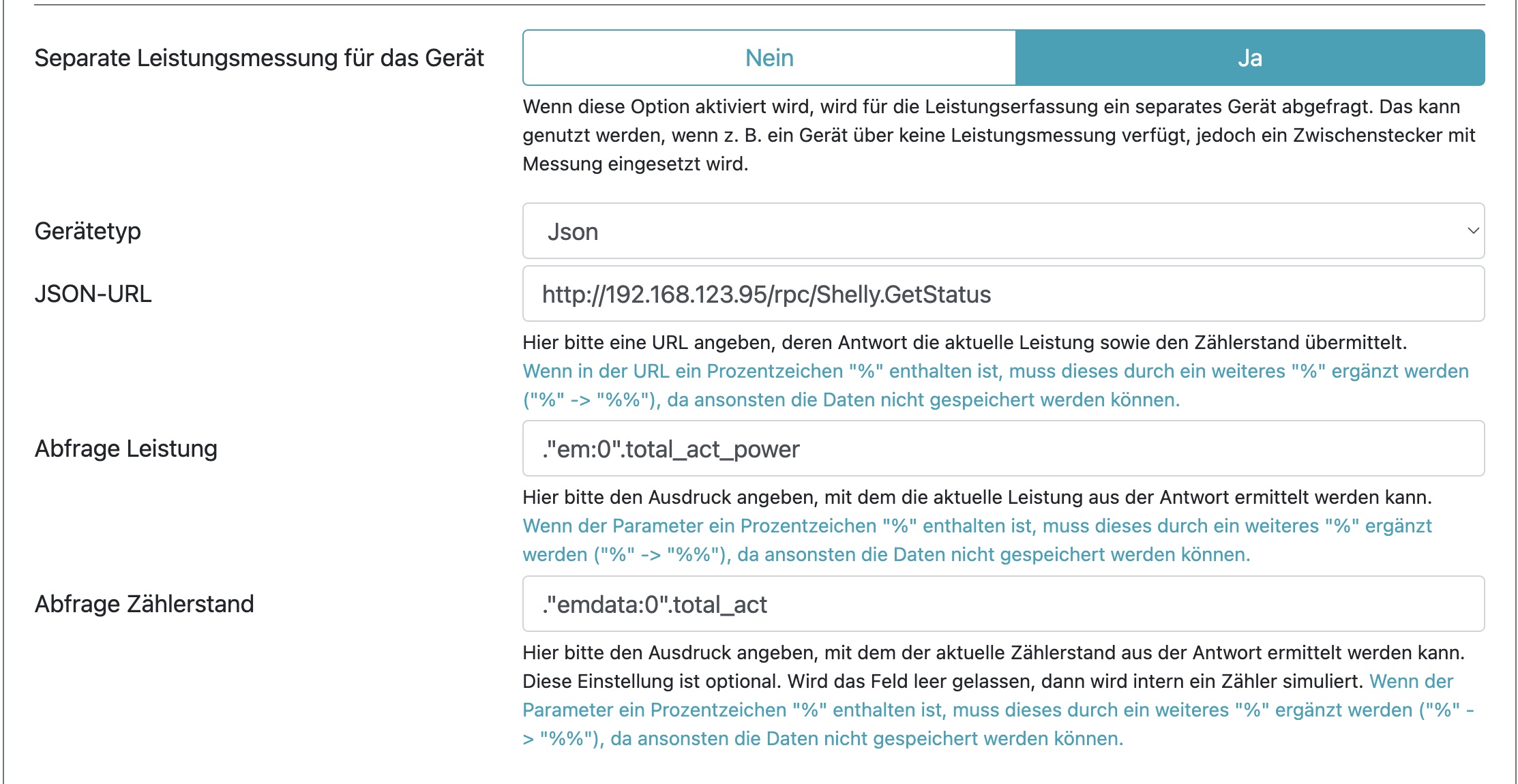
Task: Click the horizontal divider line at top
Action: click(x=759, y=5)
